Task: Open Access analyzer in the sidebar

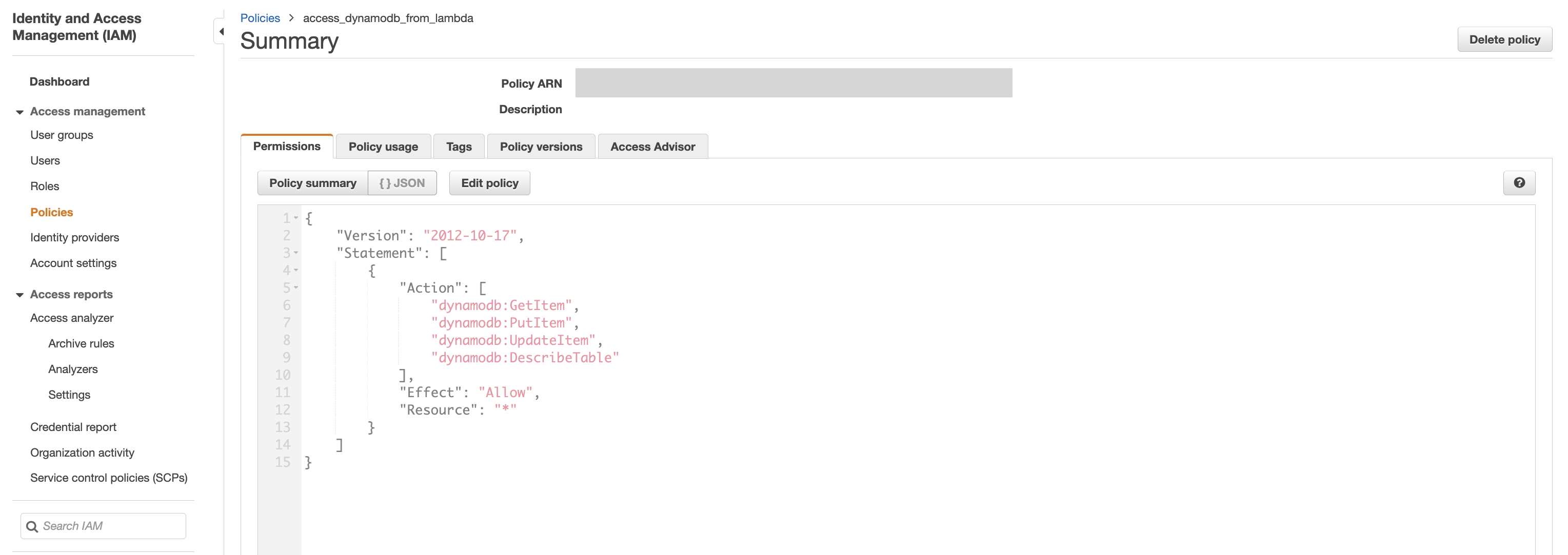Action: 72,318
